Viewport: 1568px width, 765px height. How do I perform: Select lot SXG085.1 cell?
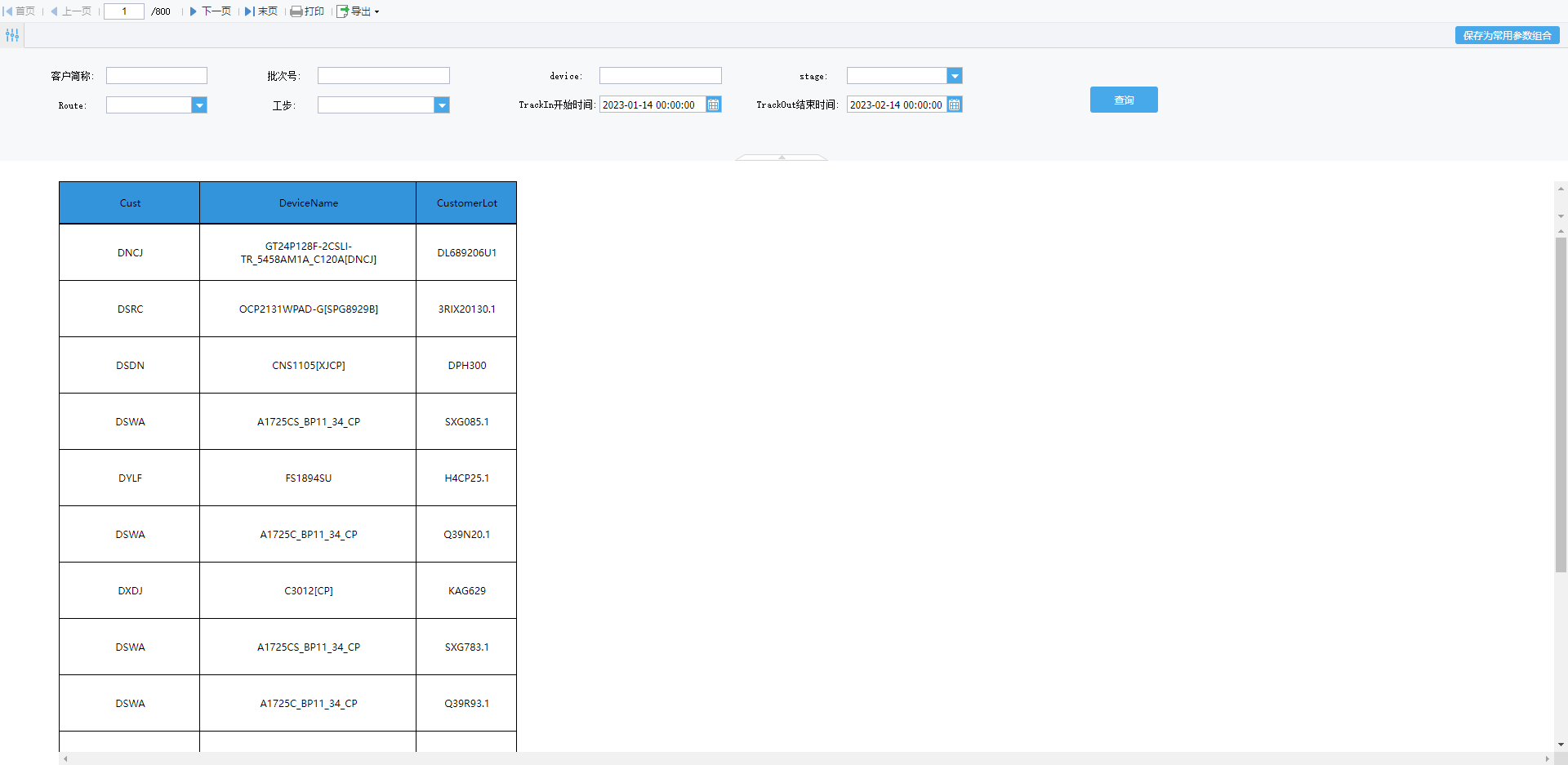(x=466, y=422)
